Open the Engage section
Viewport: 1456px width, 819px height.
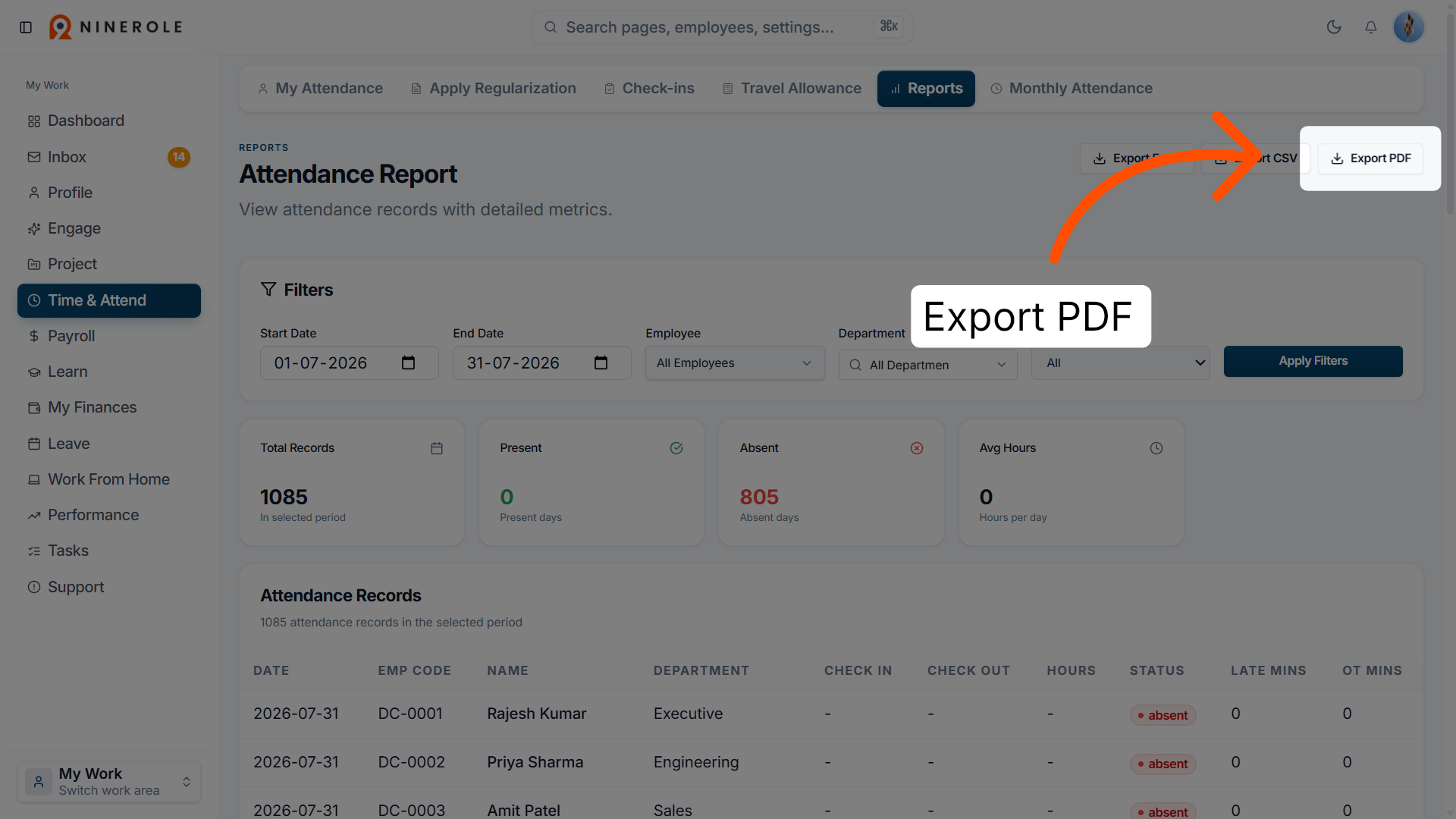click(x=108, y=228)
